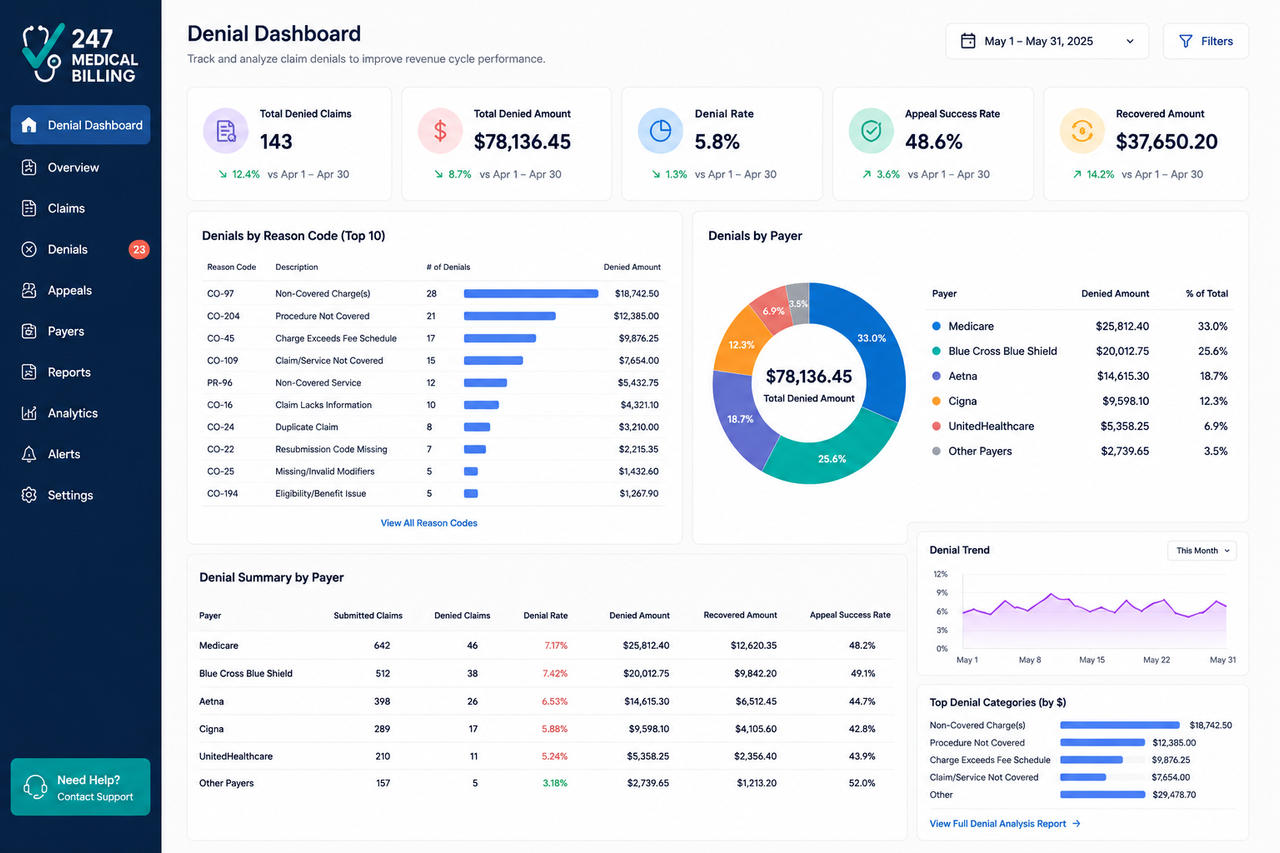Screen dimensions: 1280x853
Task: Click the Appeals sidebar icon
Action: point(29,290)
